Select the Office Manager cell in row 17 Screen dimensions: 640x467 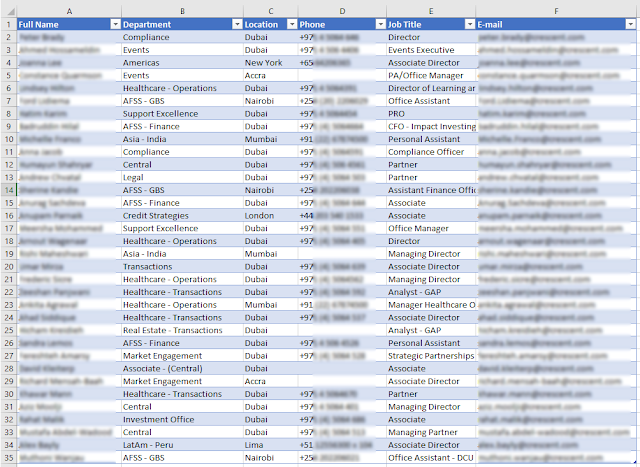[431, 229]
